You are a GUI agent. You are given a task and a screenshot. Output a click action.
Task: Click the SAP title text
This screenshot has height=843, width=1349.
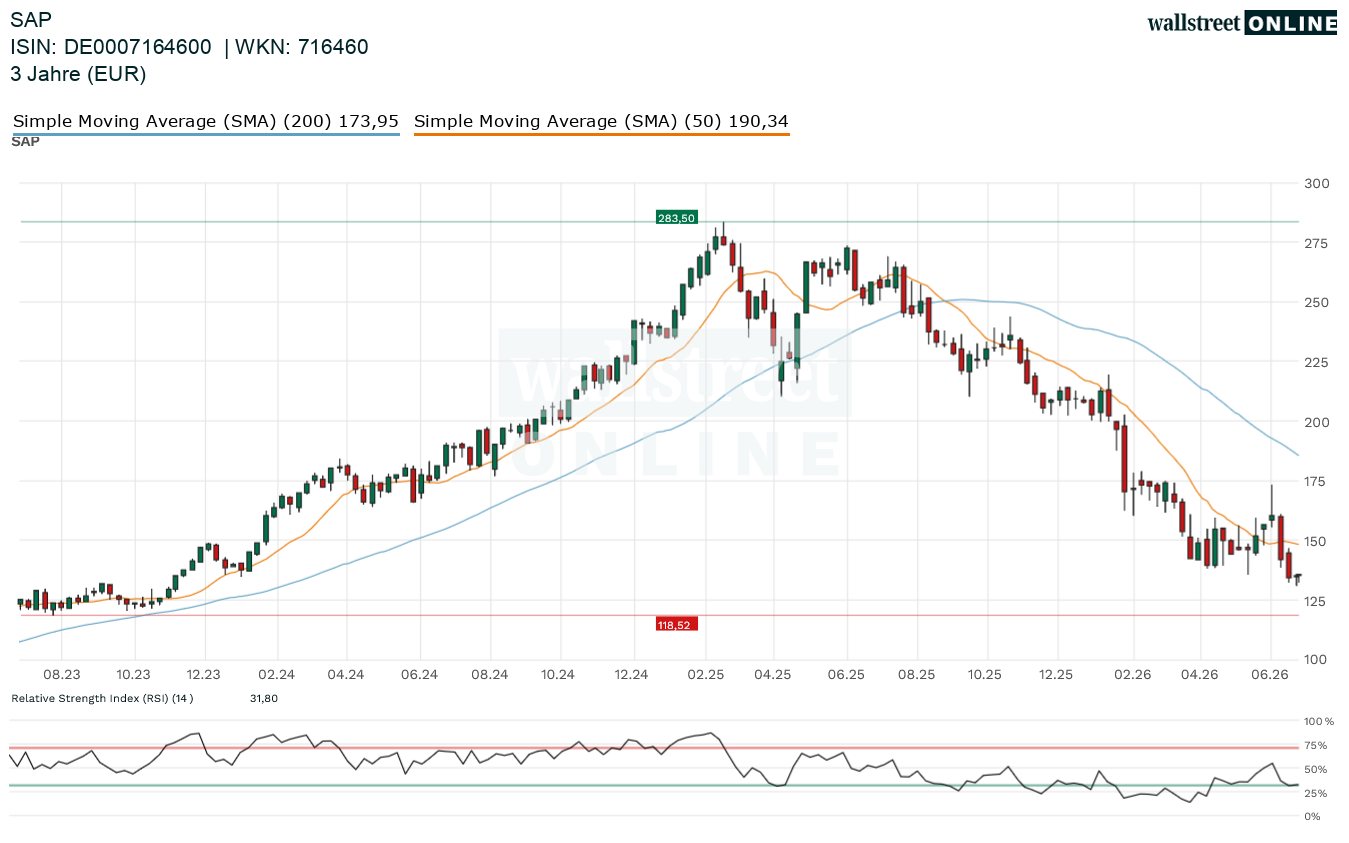(x=31, y=19)
